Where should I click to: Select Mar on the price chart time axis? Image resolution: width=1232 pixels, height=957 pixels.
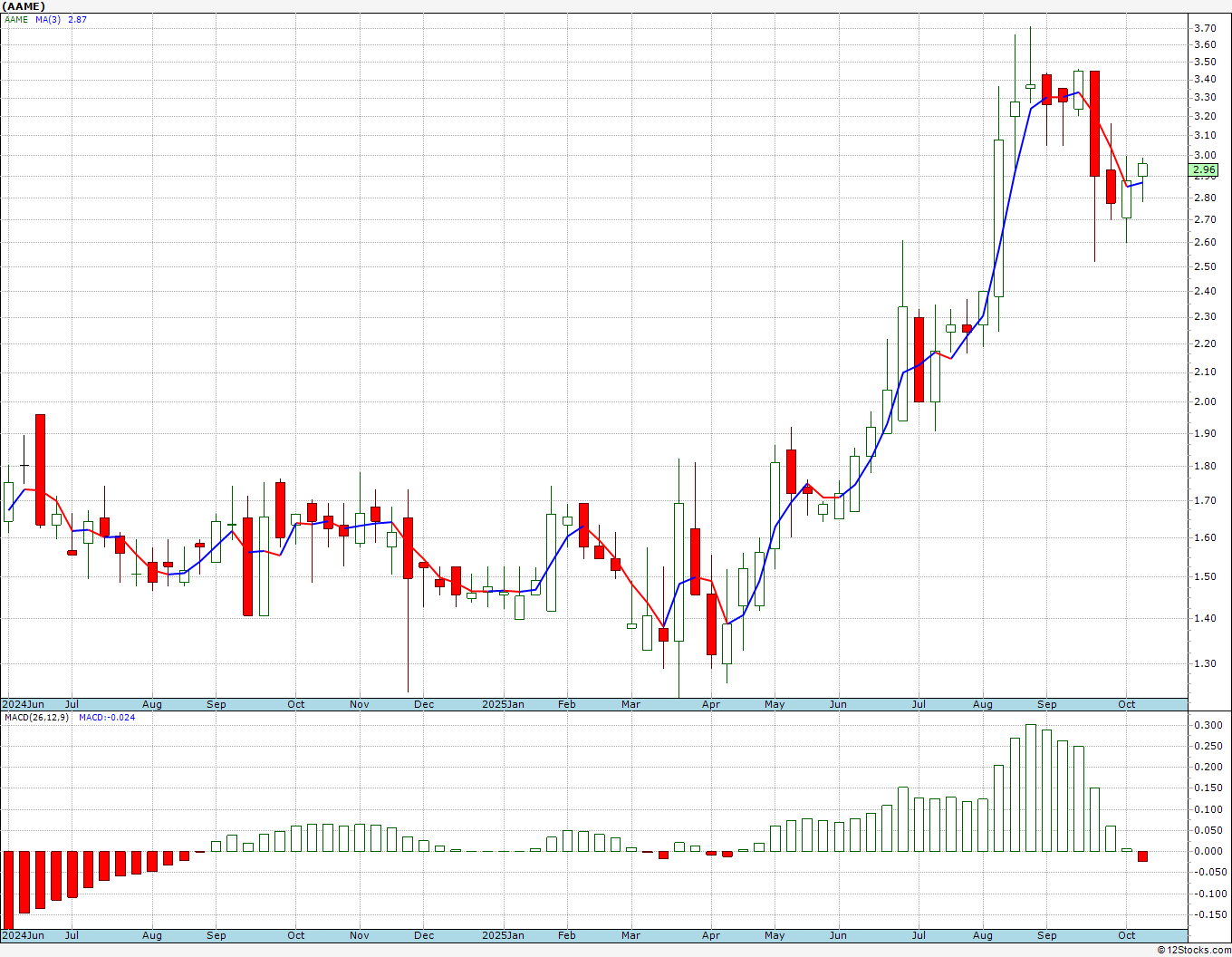[630, 705]
